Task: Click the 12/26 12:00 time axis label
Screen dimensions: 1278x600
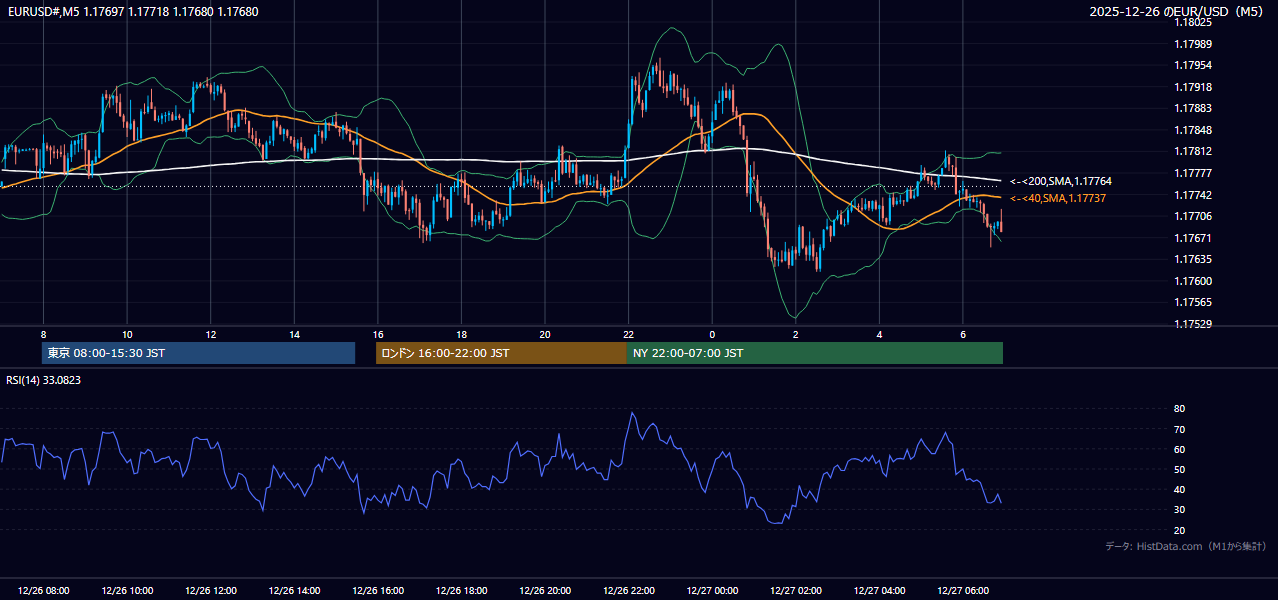Action: tap(211, 591)
